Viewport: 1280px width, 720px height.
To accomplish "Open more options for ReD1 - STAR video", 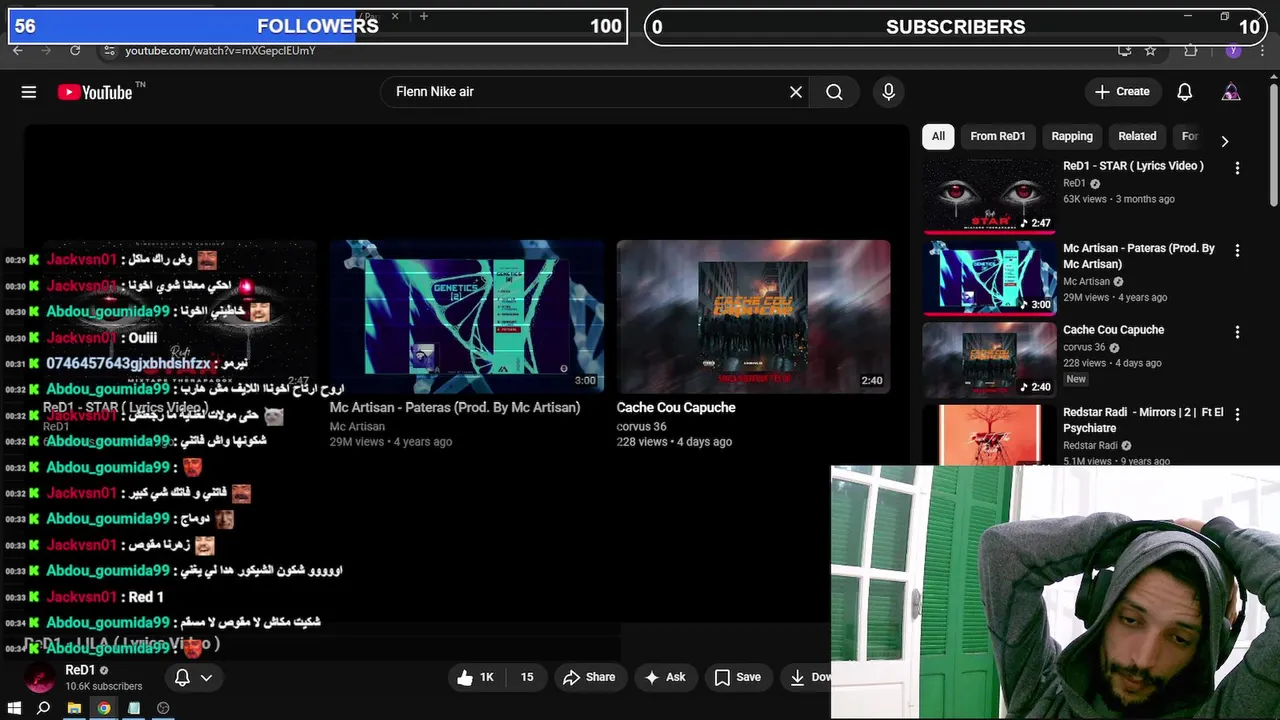I will (1237, 168).
